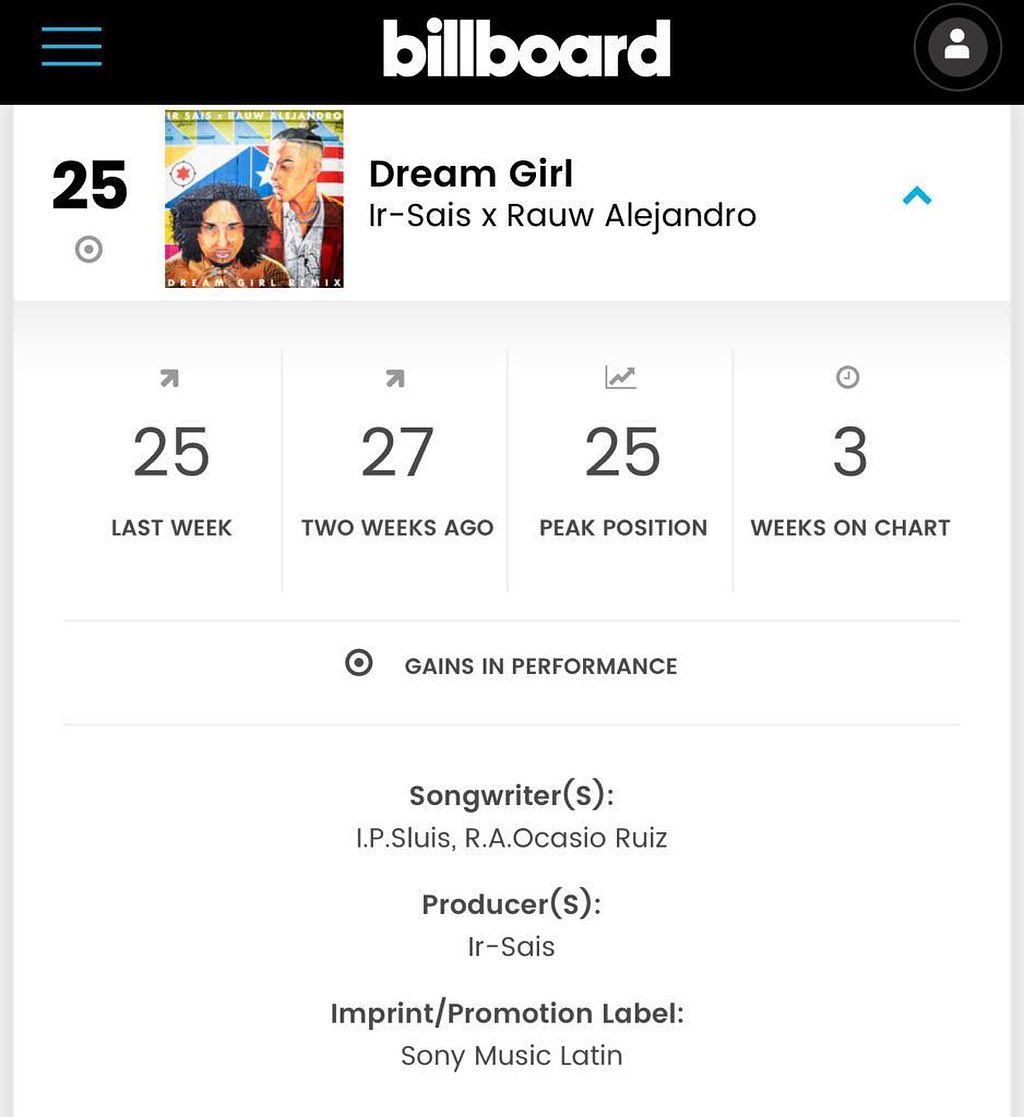
Task: Collapse the Dream Girl chart entry chevron
Action: 917,195
